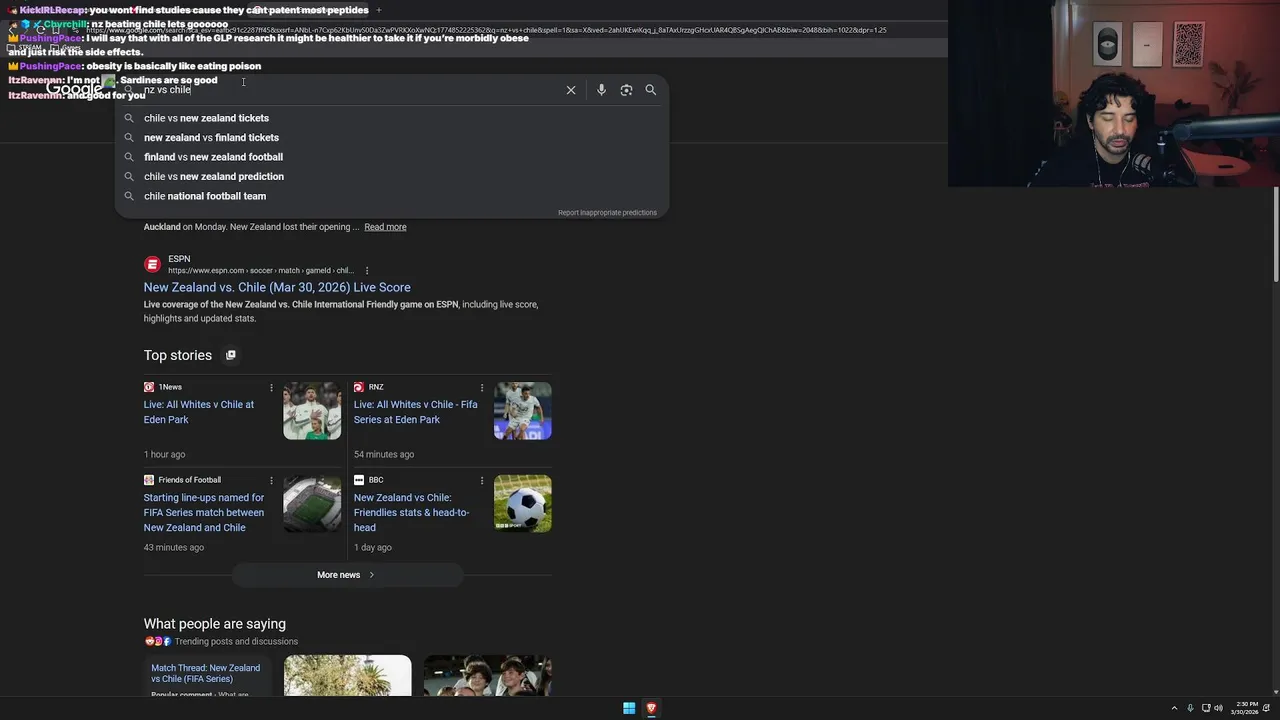1280x720 pixels.
Task: Select suggestion chile vs new zealand tickets
Action: (392, 118)
